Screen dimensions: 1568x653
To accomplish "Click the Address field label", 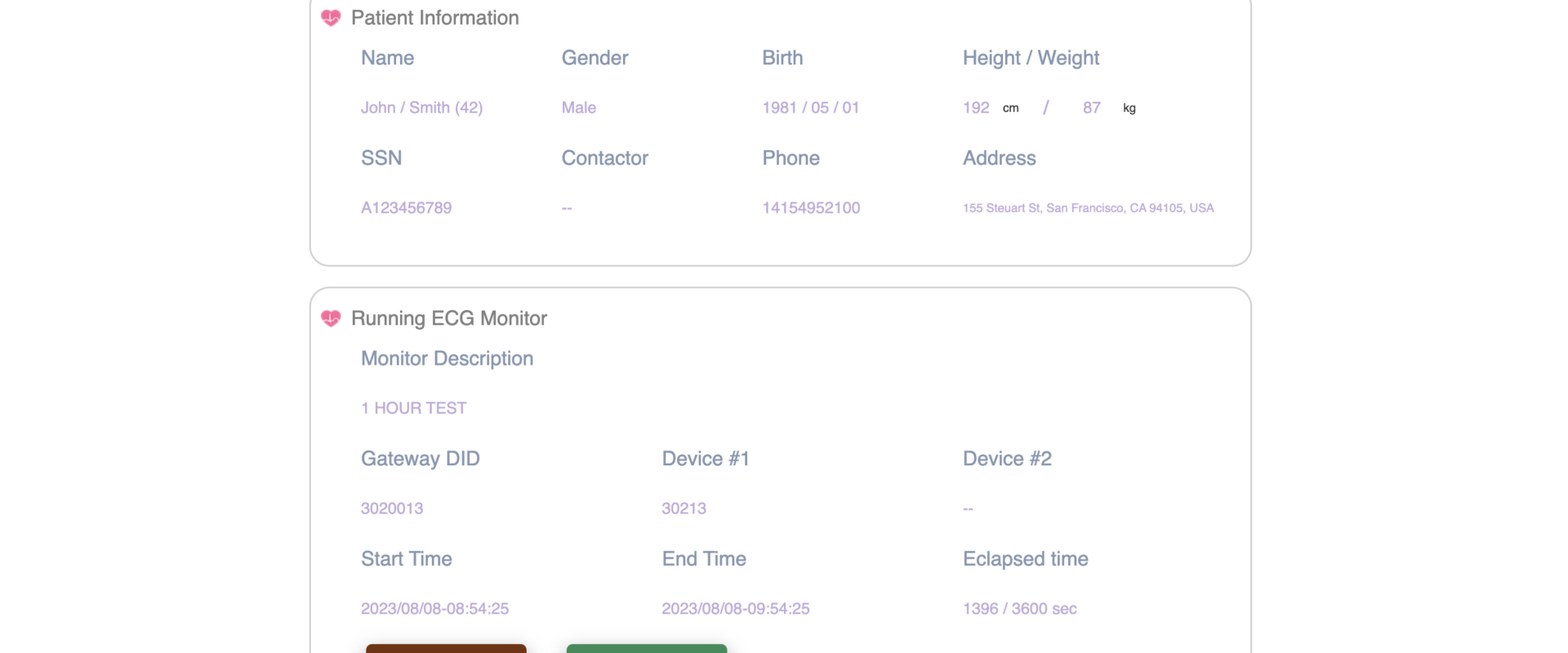I will 1000,158.
